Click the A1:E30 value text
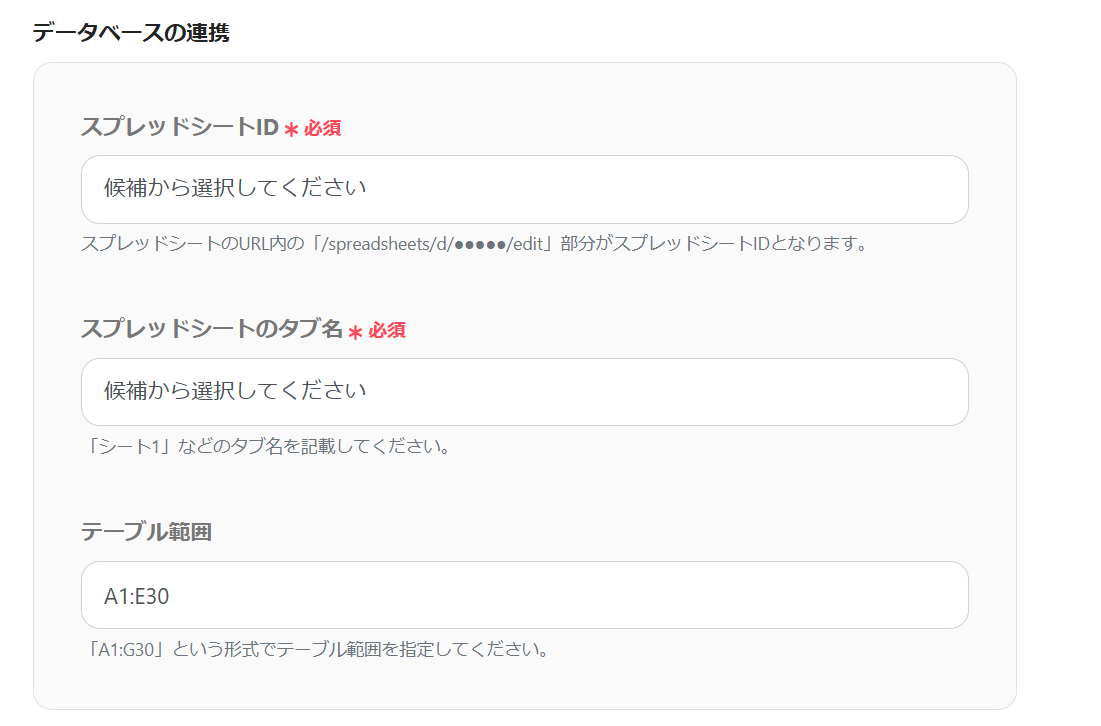Screen dimensions: 1101x726 137,596
